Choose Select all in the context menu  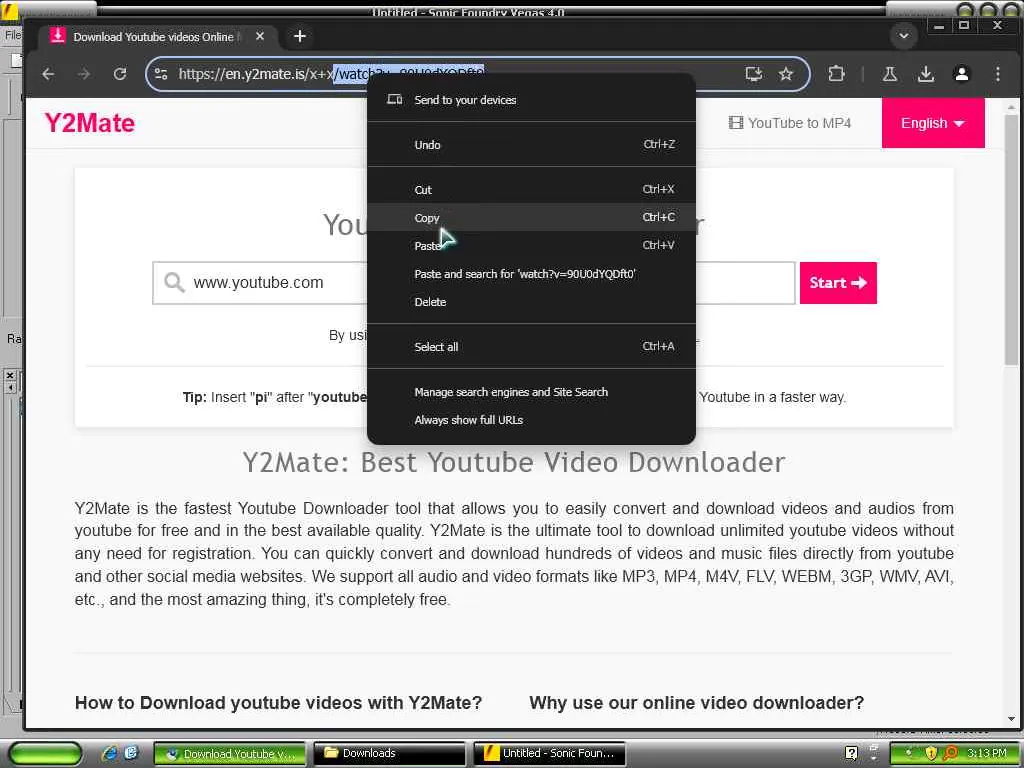531,347
